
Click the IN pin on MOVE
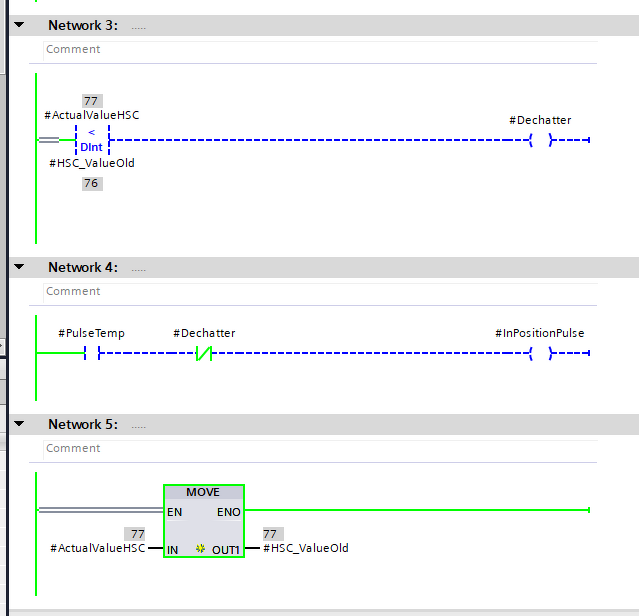[172, 550]
